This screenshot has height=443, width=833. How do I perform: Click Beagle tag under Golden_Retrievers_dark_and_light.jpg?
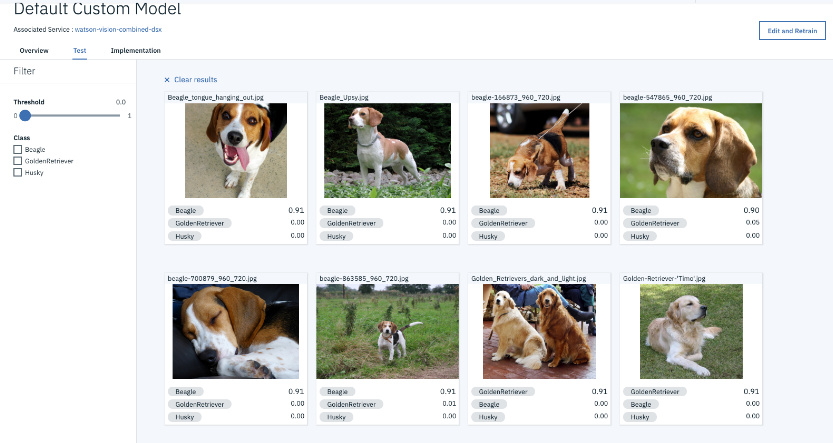[489, 404]
